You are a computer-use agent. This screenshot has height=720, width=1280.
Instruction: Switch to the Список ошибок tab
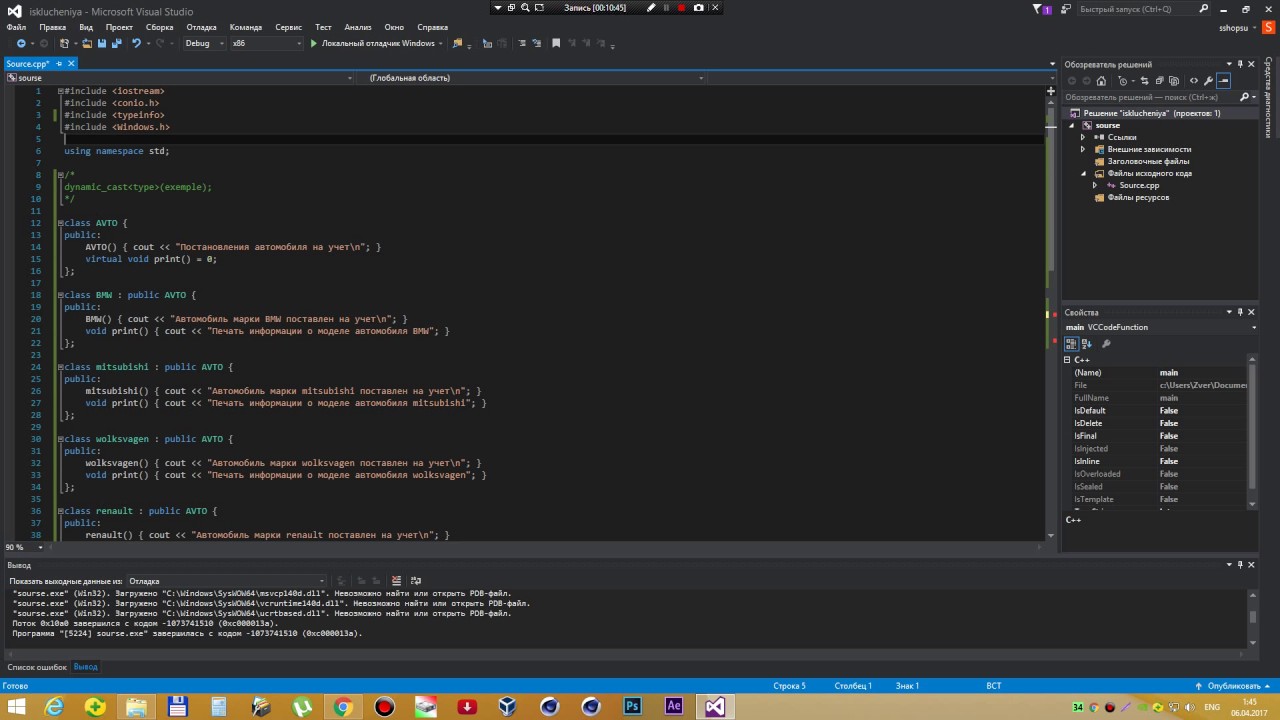(x=37, y=667)
